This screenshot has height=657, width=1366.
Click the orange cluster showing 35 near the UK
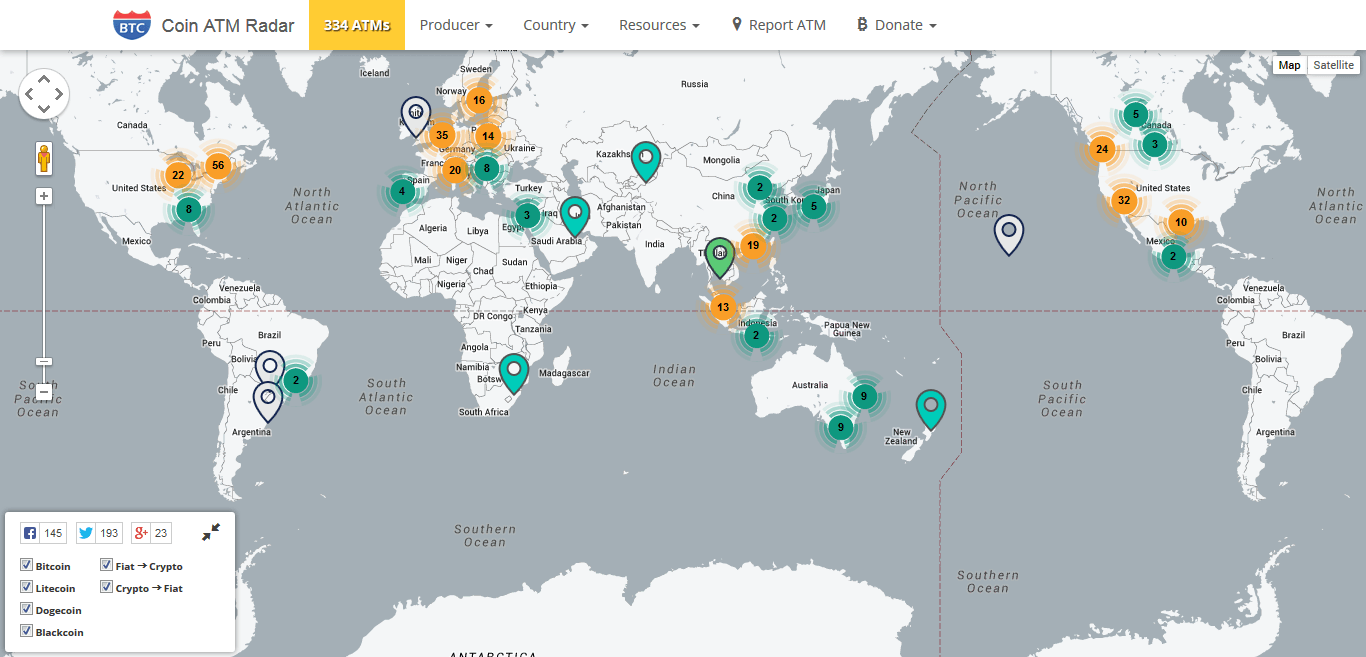[x=443, y=134]
